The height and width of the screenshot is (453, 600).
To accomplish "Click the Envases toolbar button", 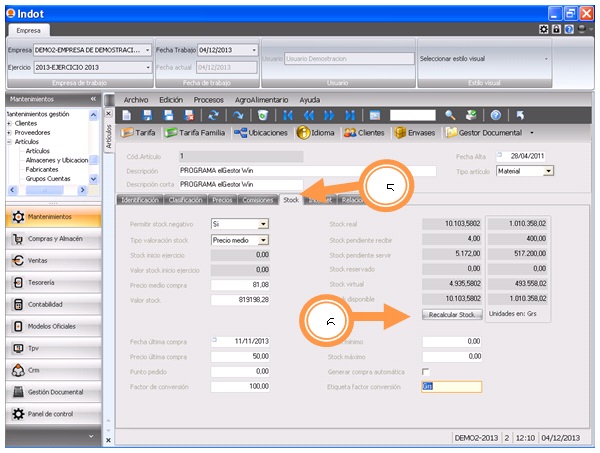I will [x=415, y=133].
